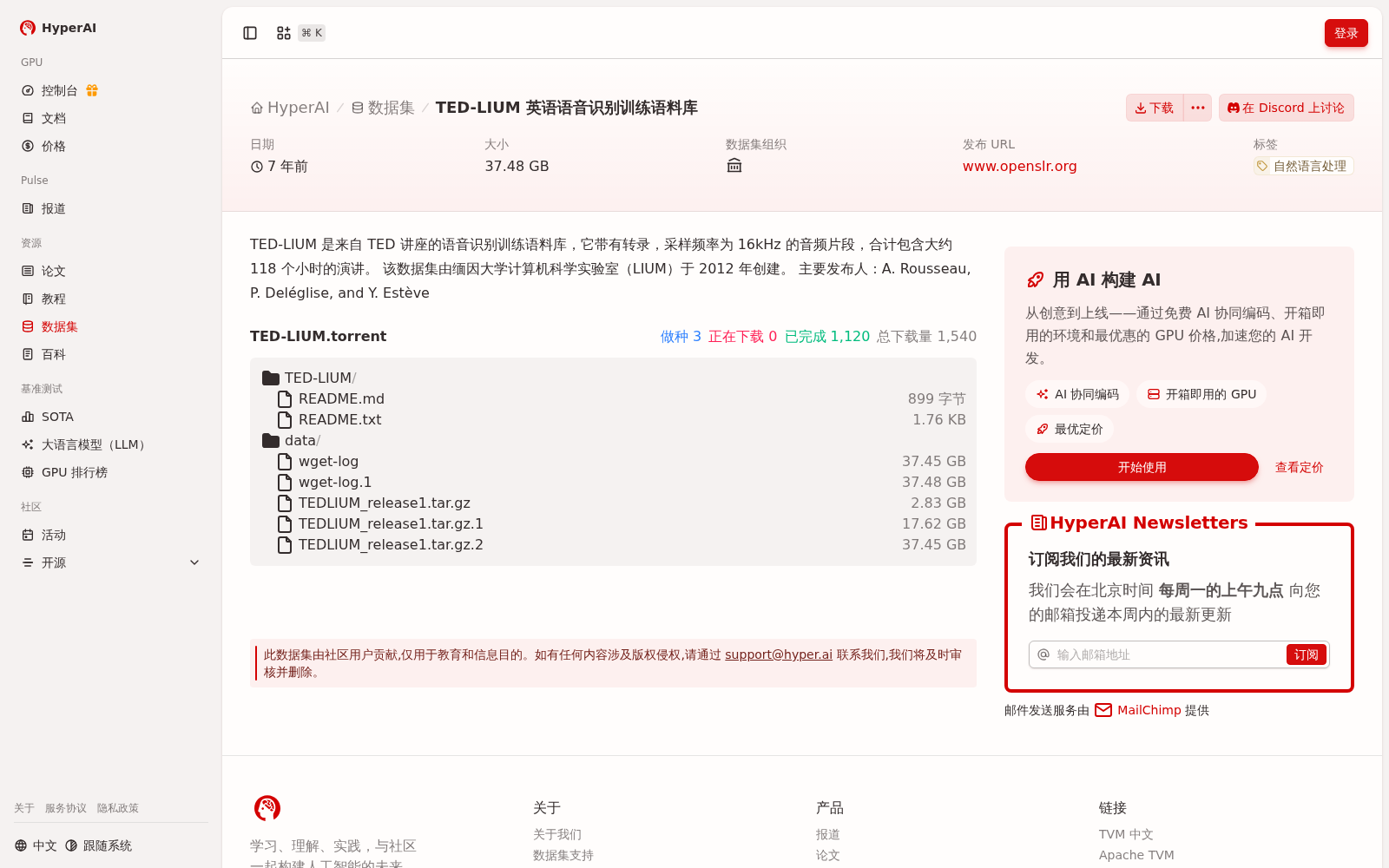Click README.md file row
Image resolution: width=1389 pixels, height=868 pixels.
pyautogui.click(x=613, y=399)
